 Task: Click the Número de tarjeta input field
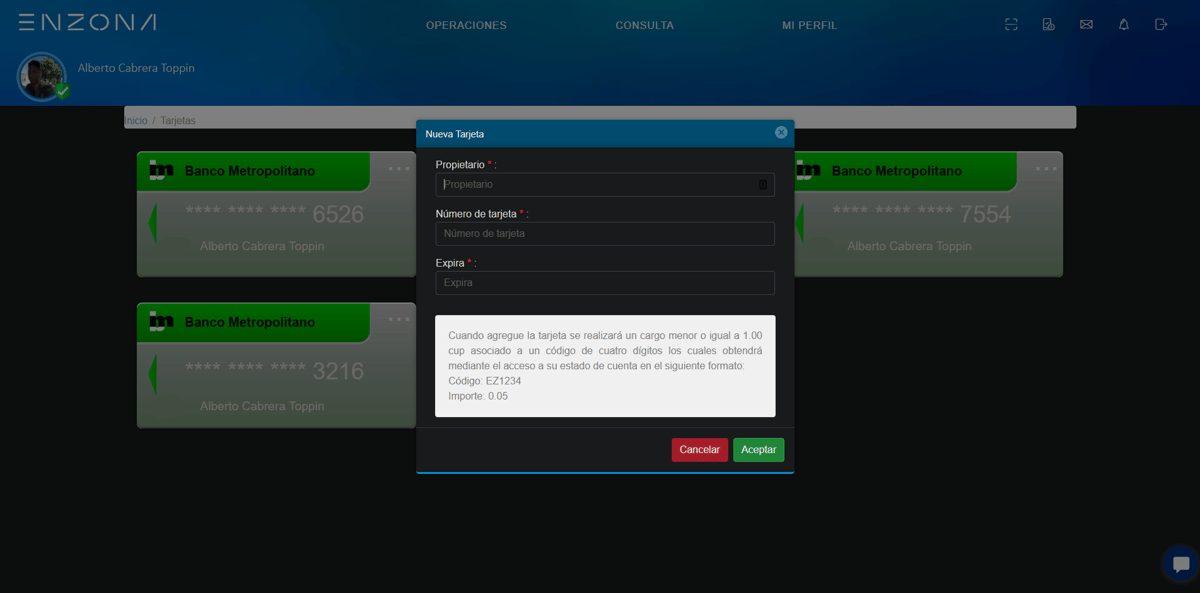click(605, 233)
